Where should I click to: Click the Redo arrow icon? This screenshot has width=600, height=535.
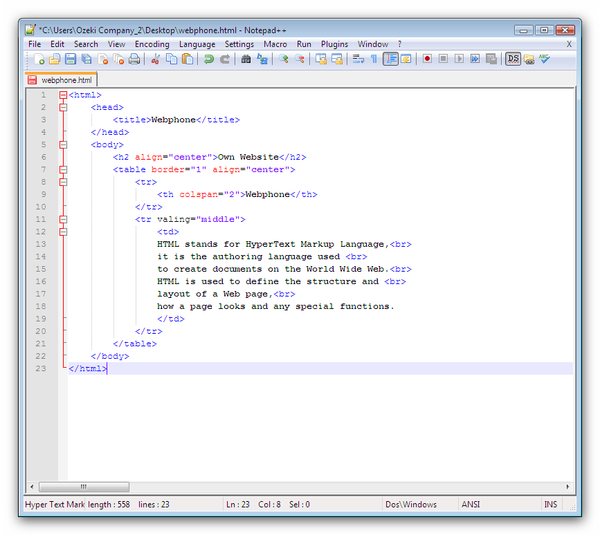[x=225, y=60]
